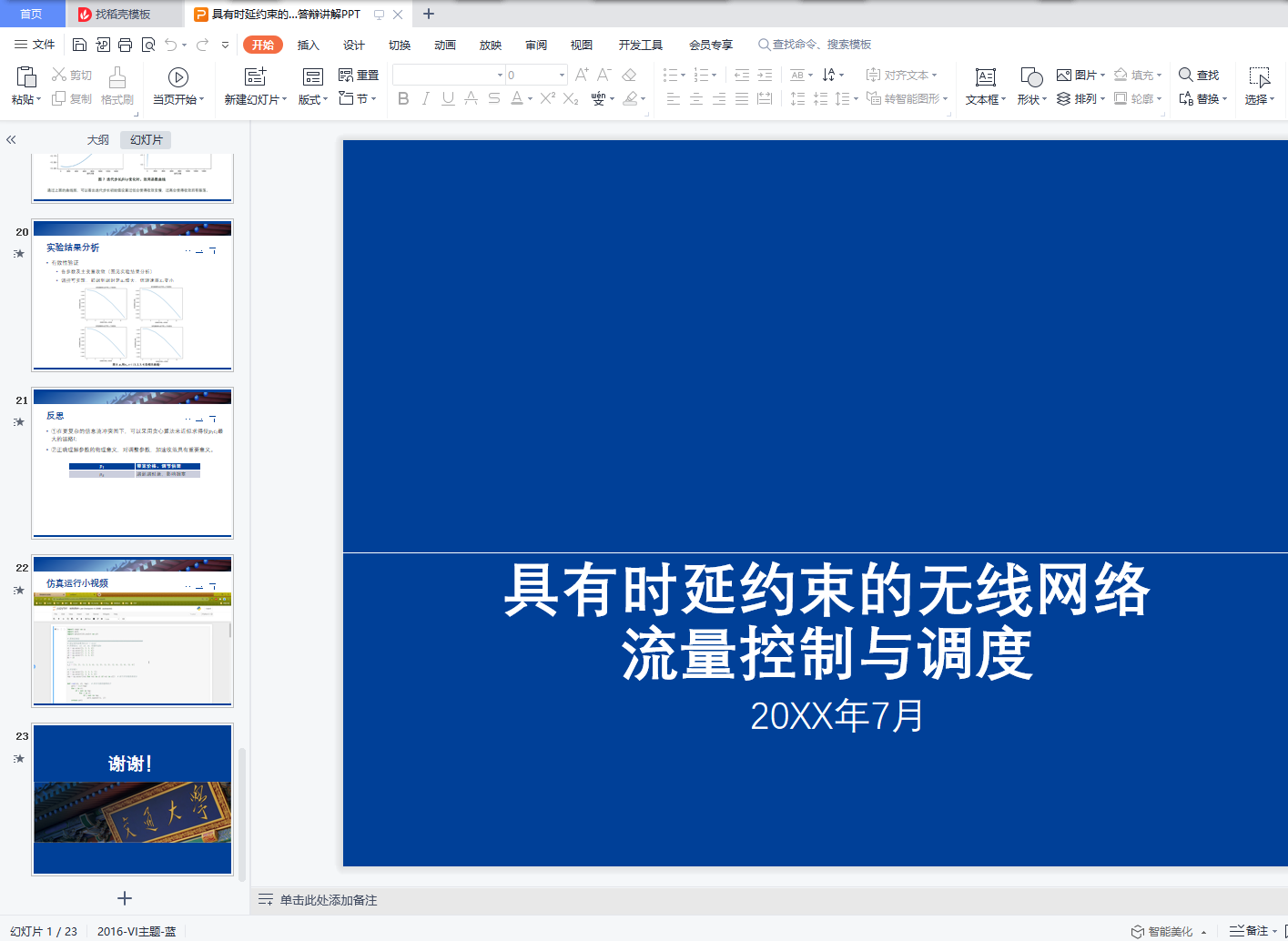Toggle Underline formatting
The height and width of the screenshot is (941, 1288).
click(448, 98)
